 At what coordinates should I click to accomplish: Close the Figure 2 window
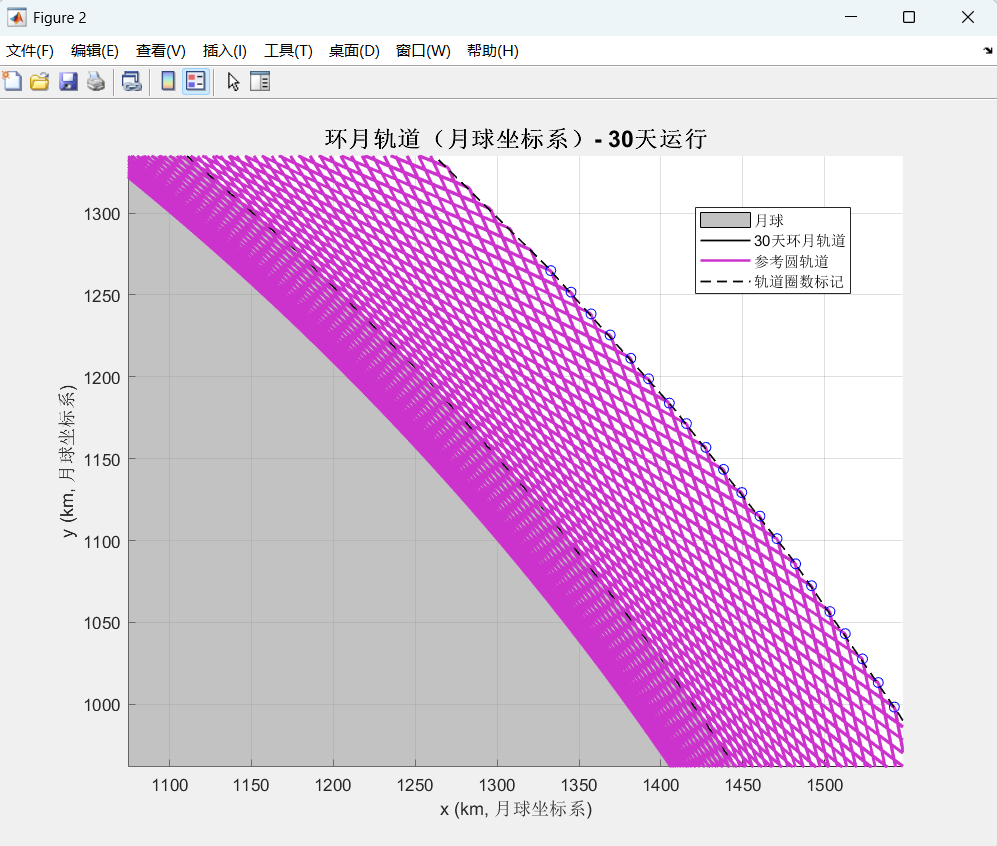coord(968,17)
